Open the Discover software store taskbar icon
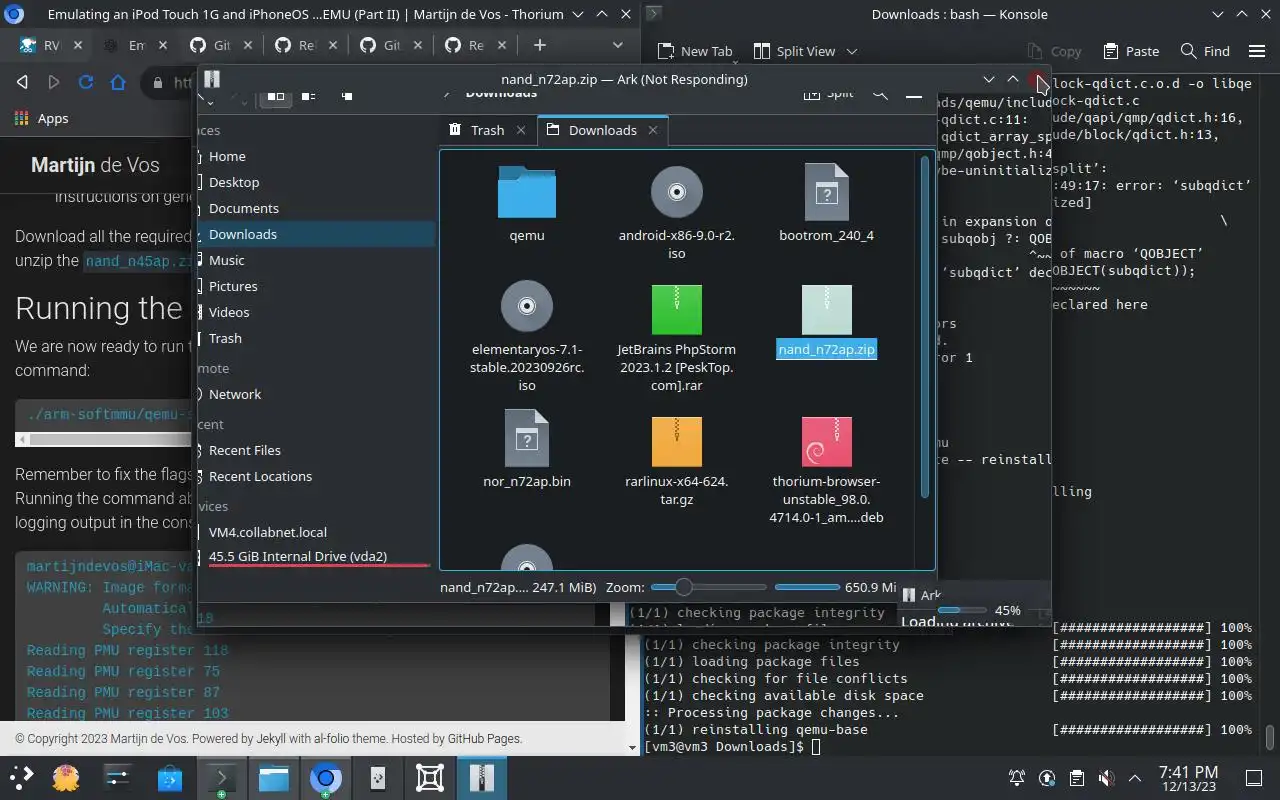This screenshot has height=800, width=1280. [x=169, y=777]
